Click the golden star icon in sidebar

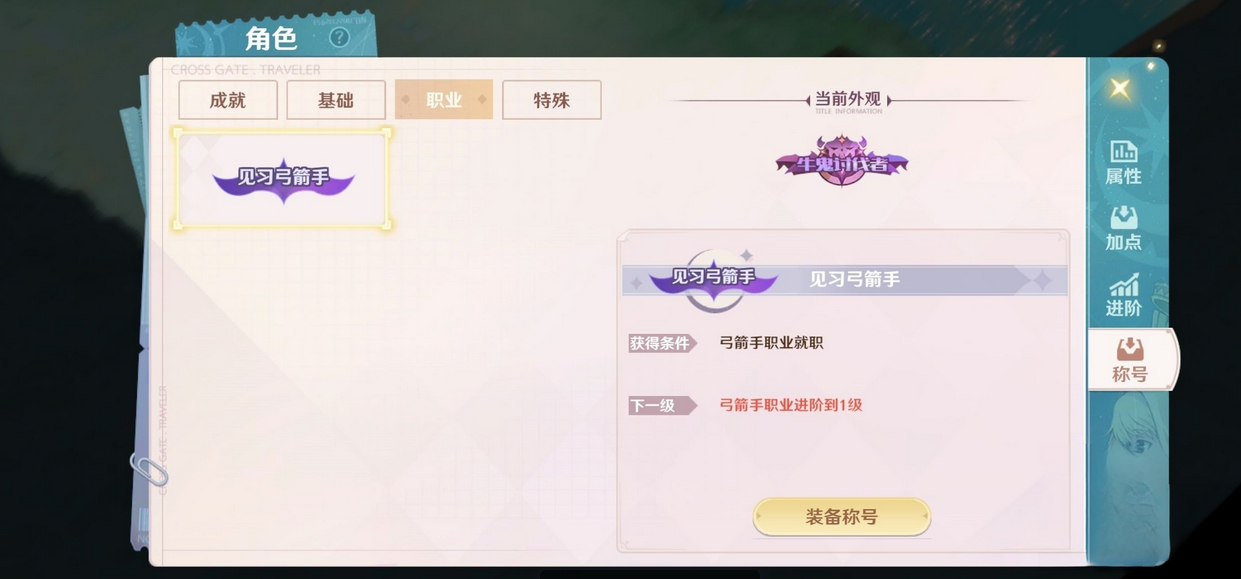1121,88
